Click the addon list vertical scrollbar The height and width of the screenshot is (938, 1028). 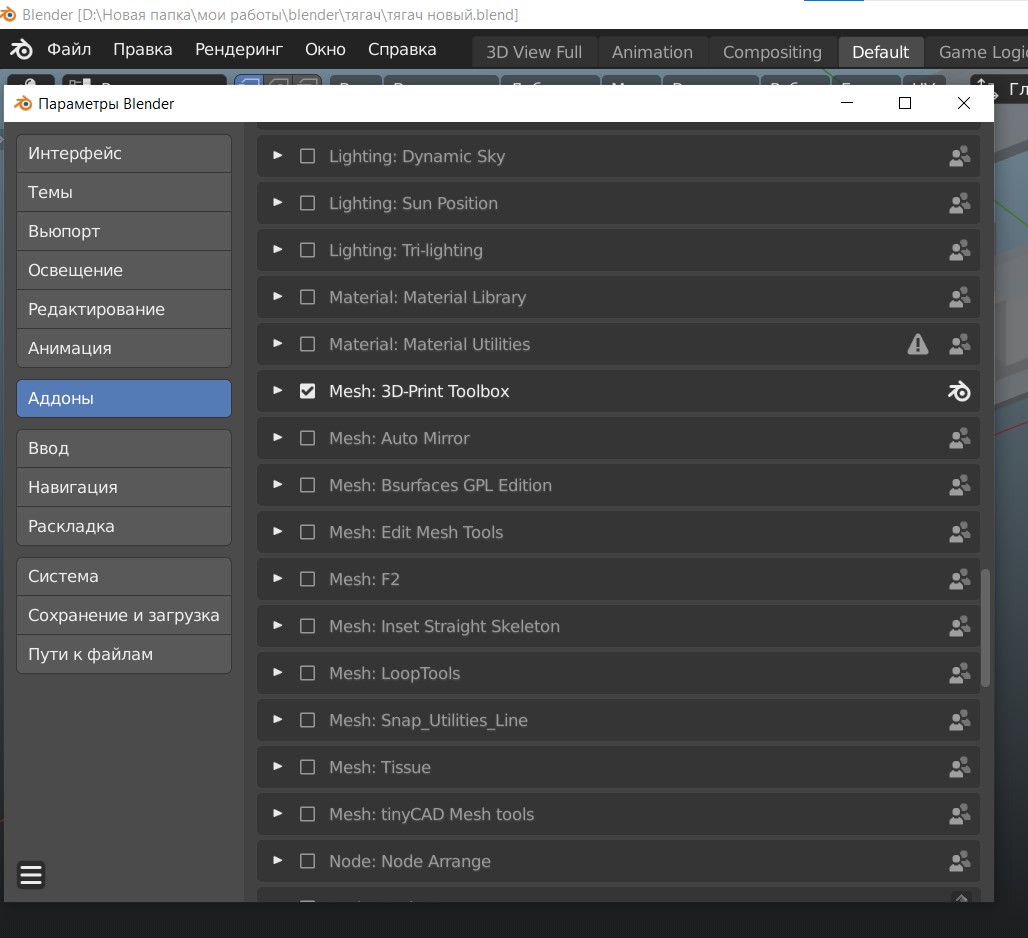click(x=985, y=628)
